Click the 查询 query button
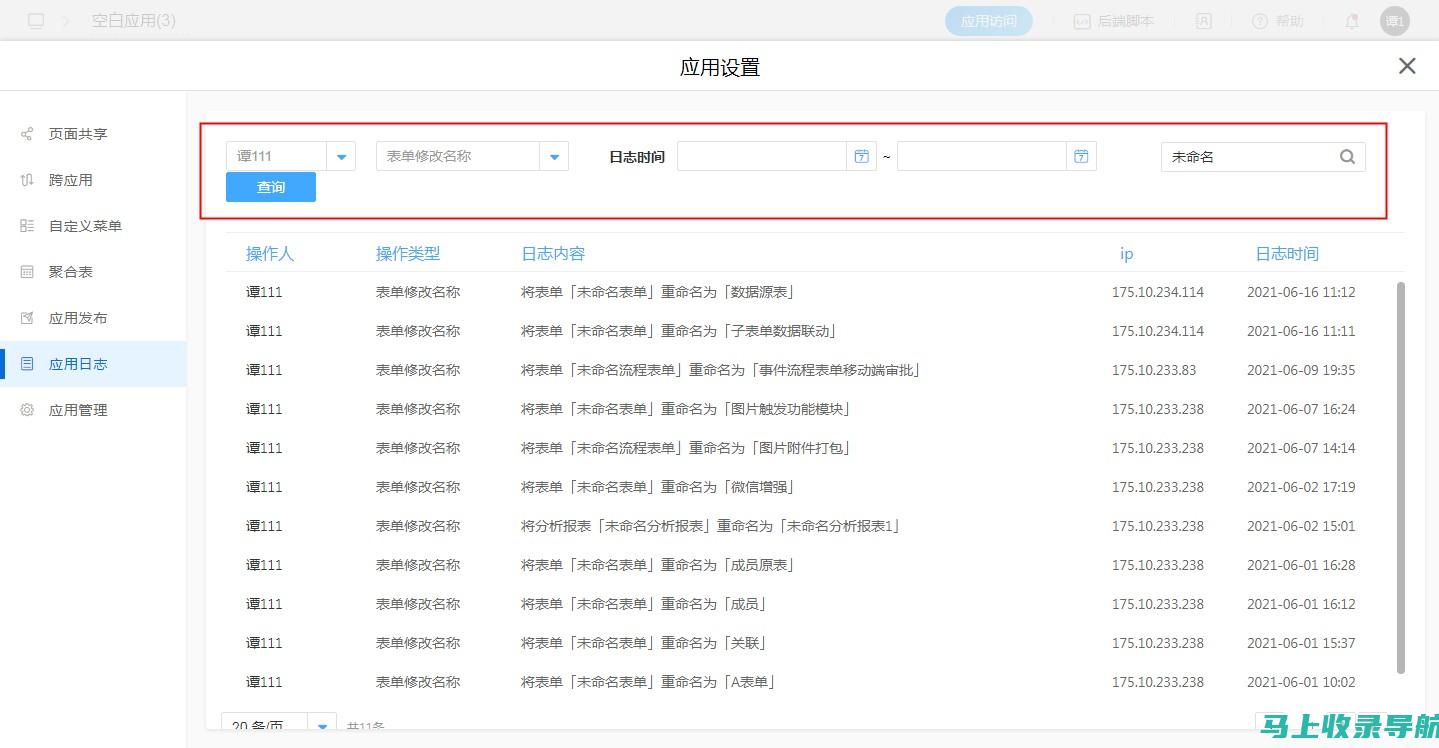The image size is (1439, 748). coord(271,187)
